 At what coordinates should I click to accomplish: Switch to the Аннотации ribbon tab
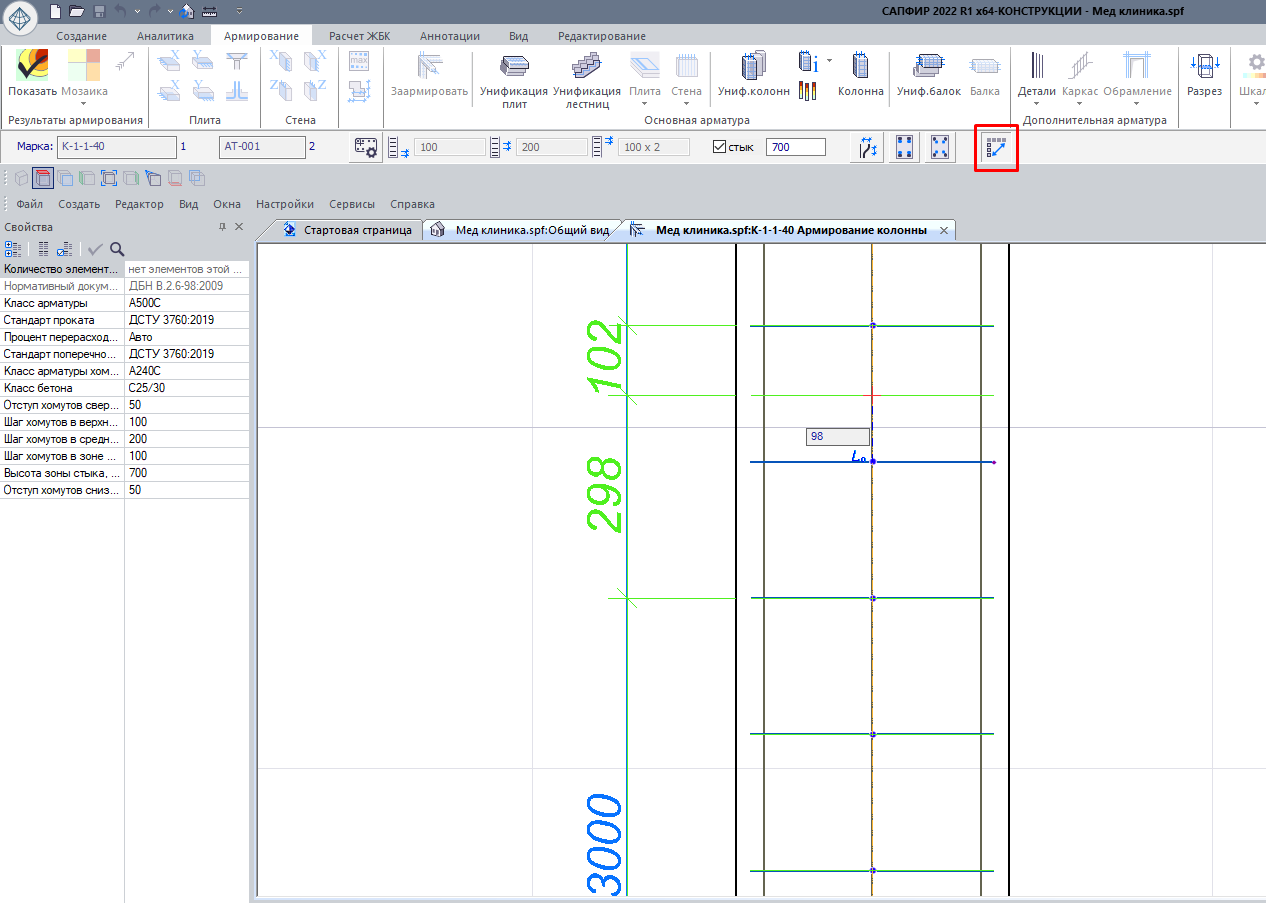(x=449, y=36)
